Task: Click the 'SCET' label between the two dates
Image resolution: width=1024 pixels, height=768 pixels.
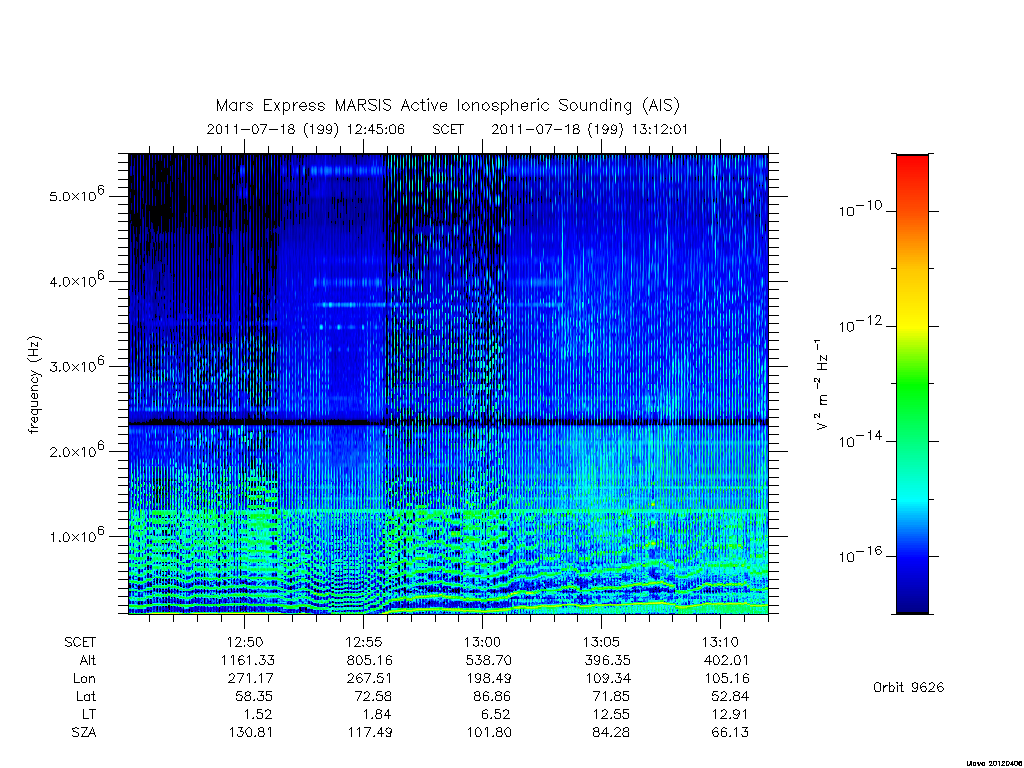Action: [448, 129]
